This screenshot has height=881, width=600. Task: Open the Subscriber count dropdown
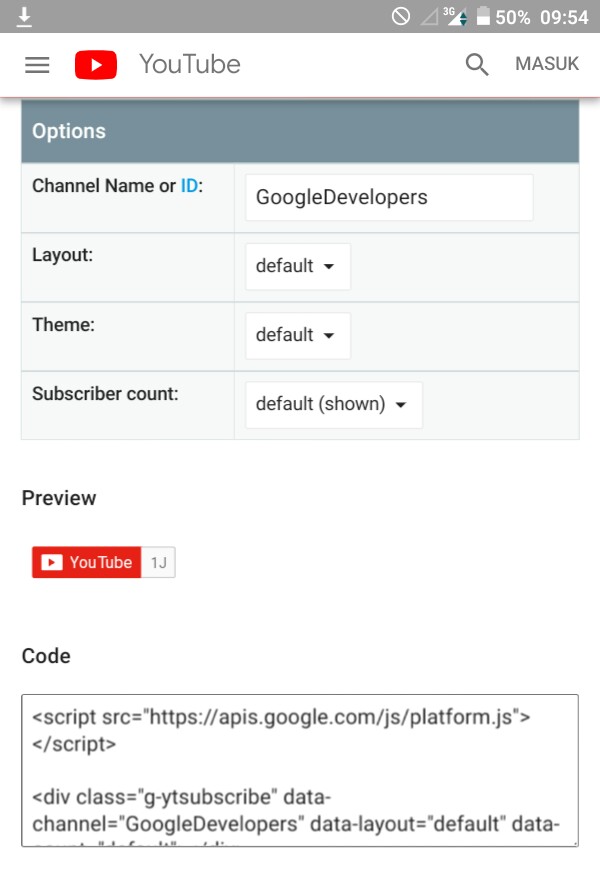[x=332, y=404]
